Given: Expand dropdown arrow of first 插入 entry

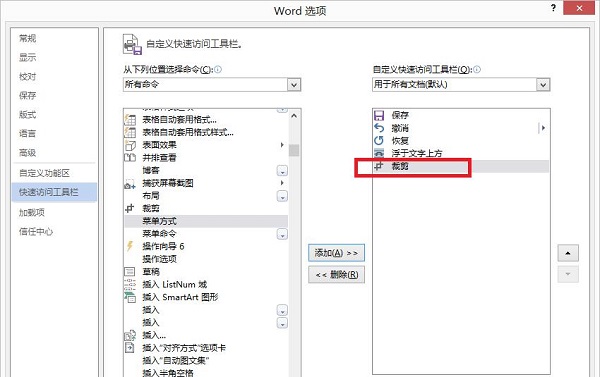Looking at the screenshot, I should [282, 310].
